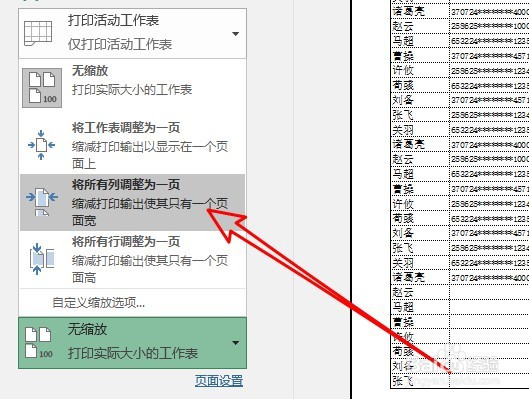Choose 将工作表调整为一页 option

click(133, 146)
